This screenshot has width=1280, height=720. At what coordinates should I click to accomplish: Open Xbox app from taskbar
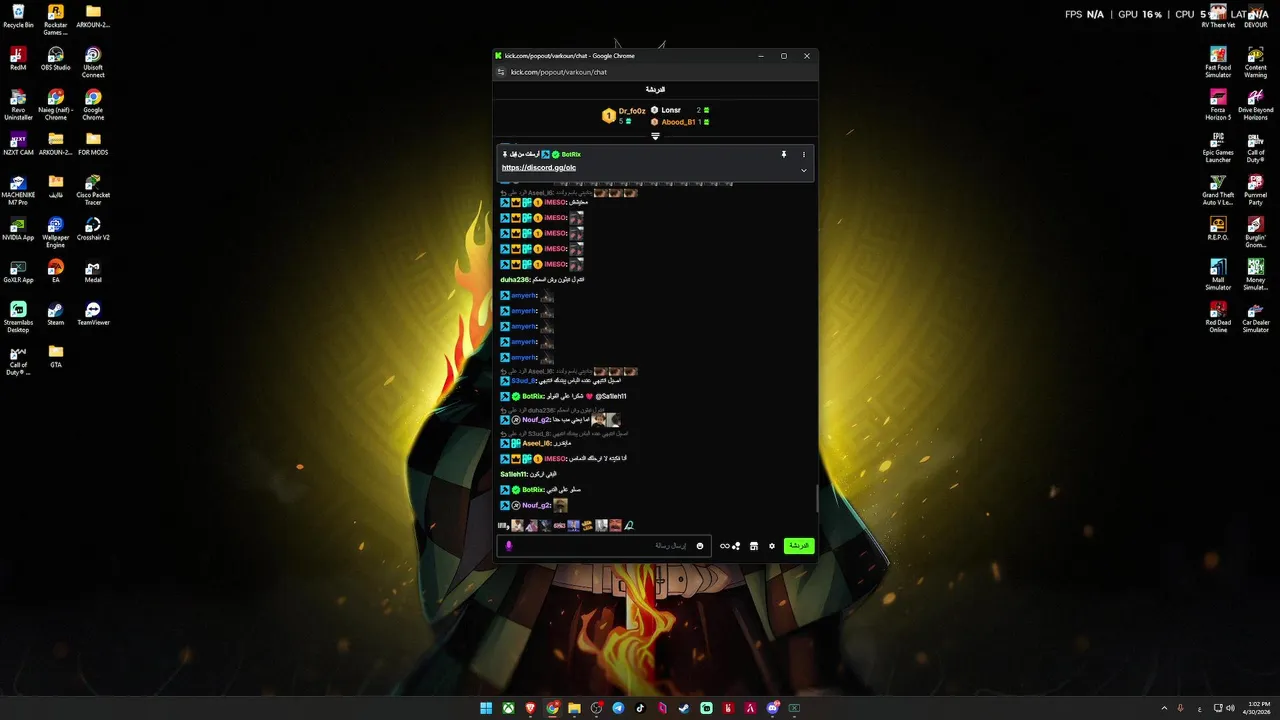point(508,708)
